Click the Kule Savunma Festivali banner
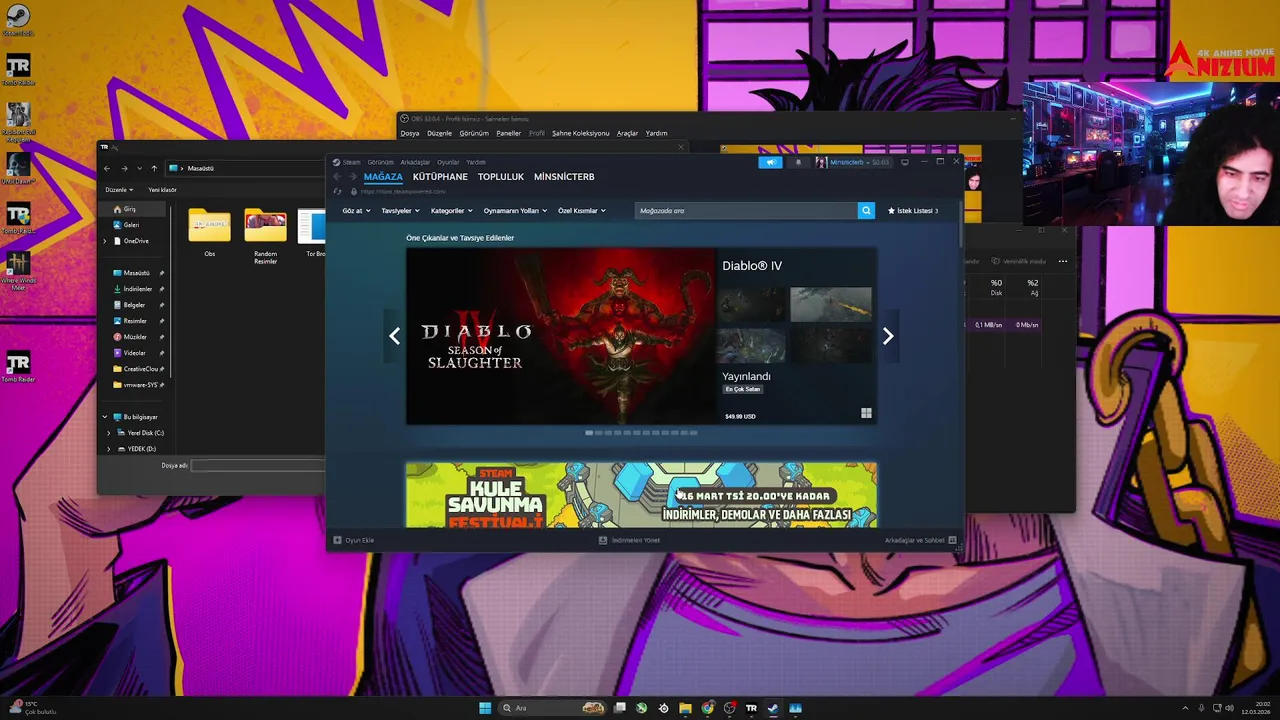 (641, 495)
